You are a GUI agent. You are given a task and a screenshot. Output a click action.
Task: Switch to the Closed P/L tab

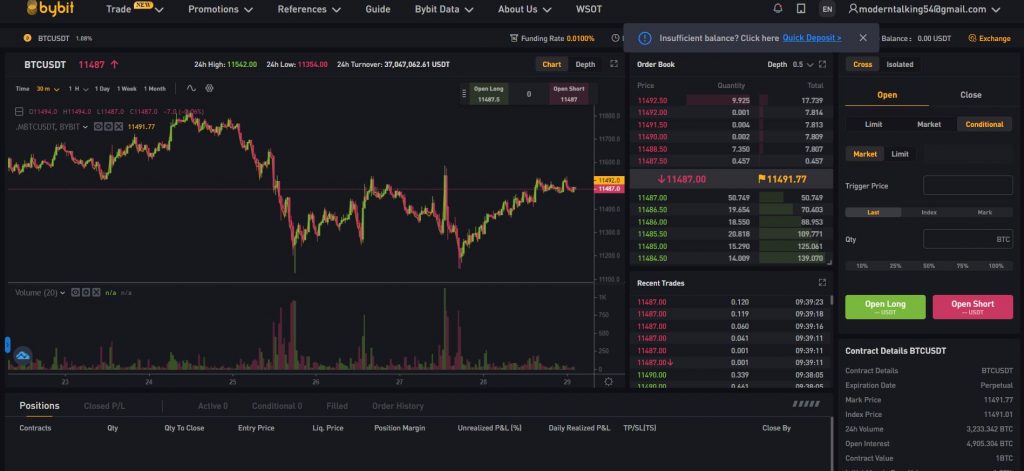point(104,406)
